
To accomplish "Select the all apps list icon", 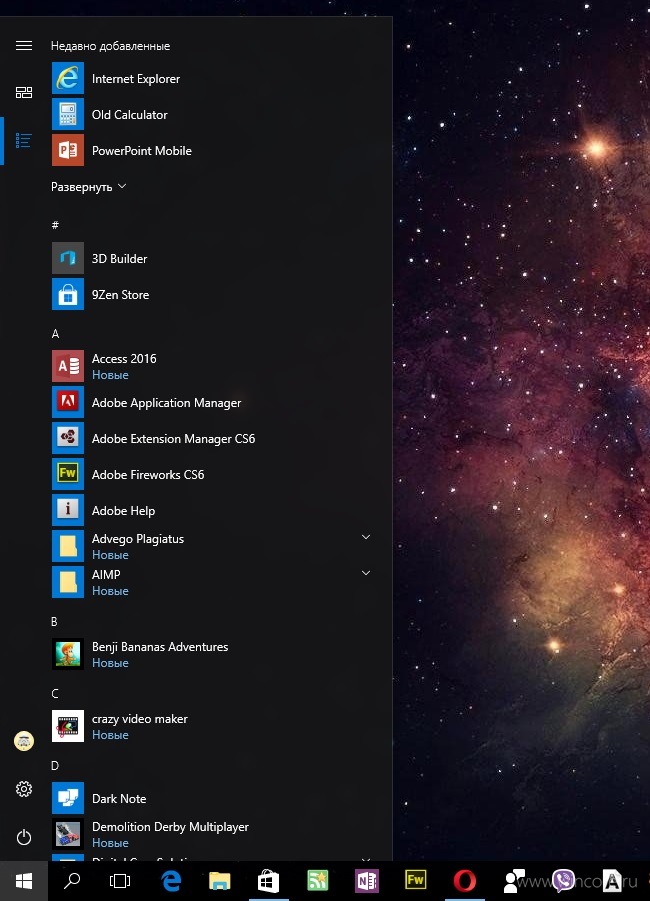I will 24,140.
